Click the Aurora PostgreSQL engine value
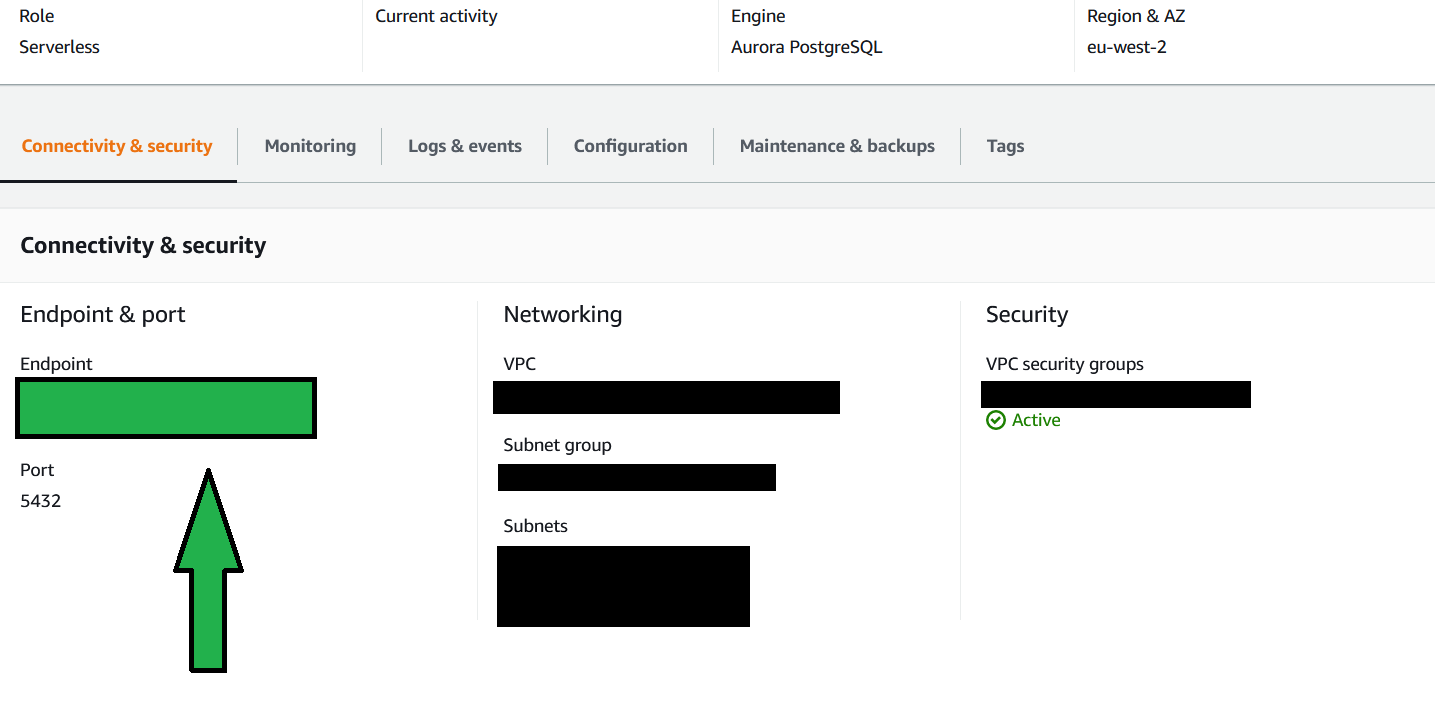This screenshot has height=708, width=1435. coord(806,47)
